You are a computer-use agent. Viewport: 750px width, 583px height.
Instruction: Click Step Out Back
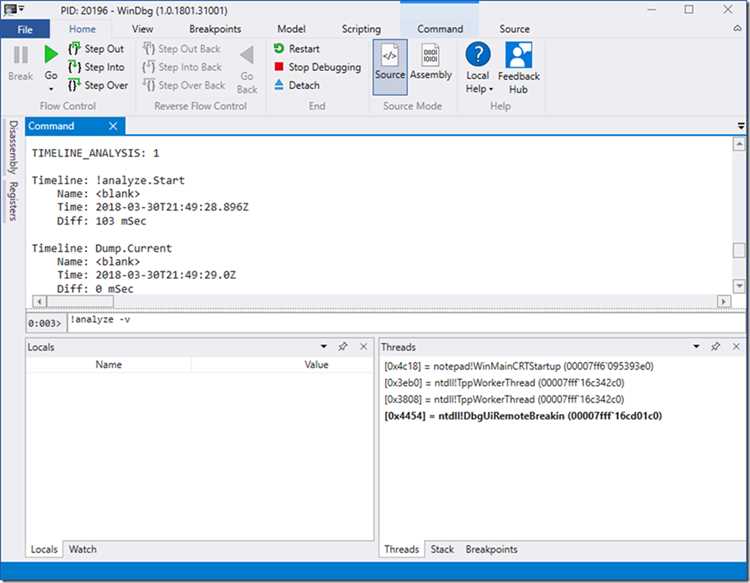coord(182,49)
